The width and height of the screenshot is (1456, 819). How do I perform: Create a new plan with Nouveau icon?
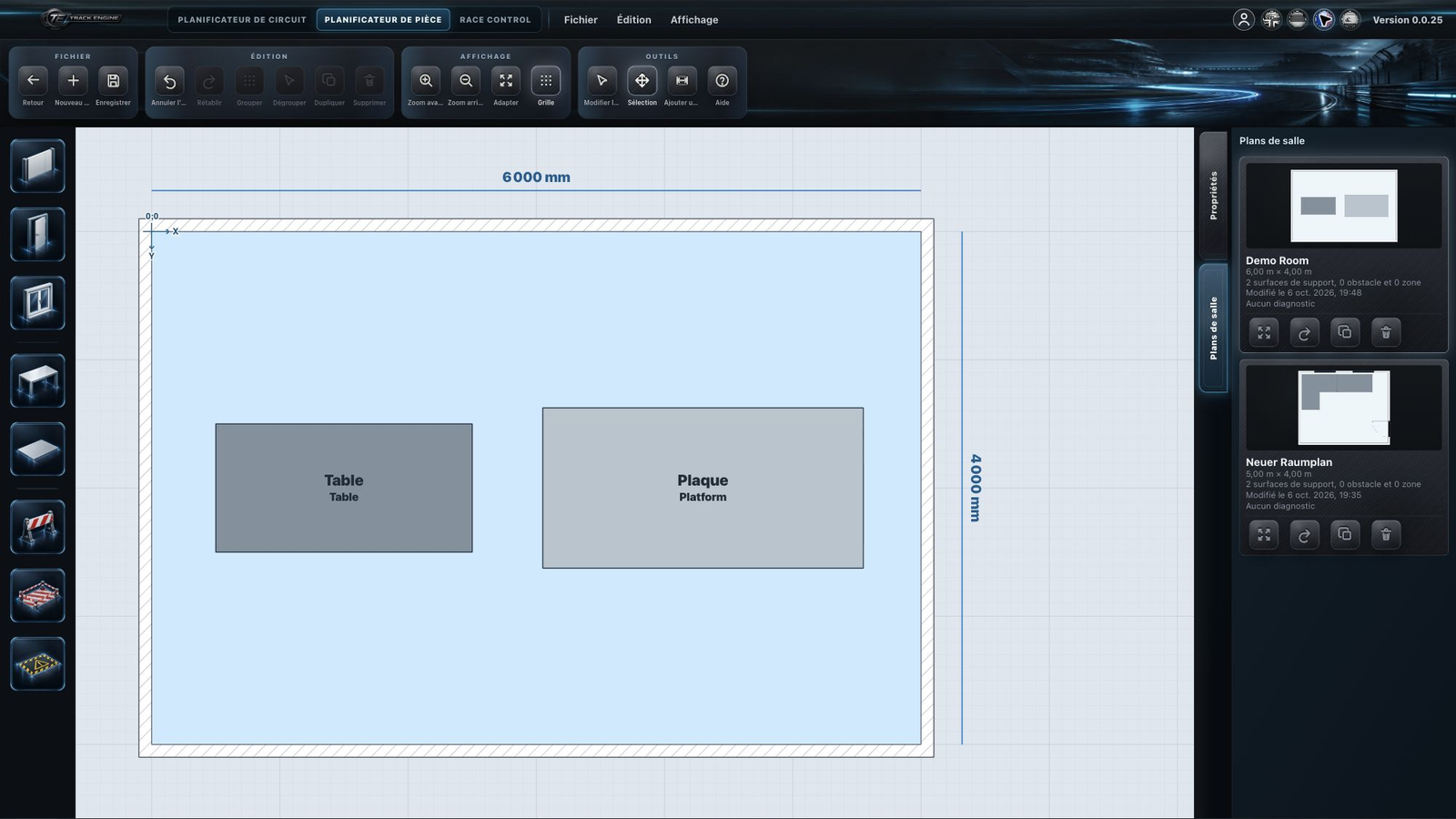point(73,81)
